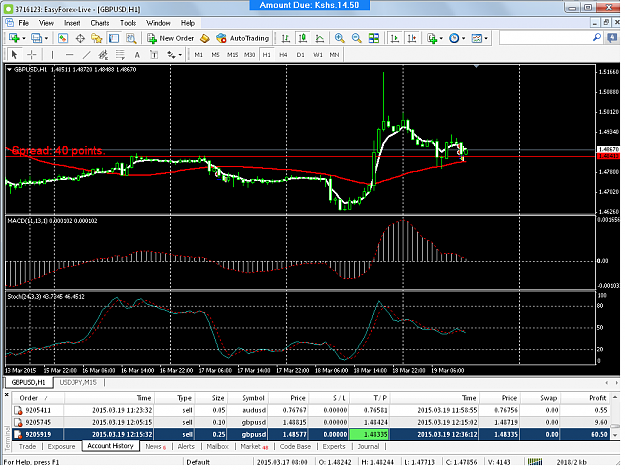Click order 9205411 row icon
Screen dimensions: 625x470
(x=18, y=411)
